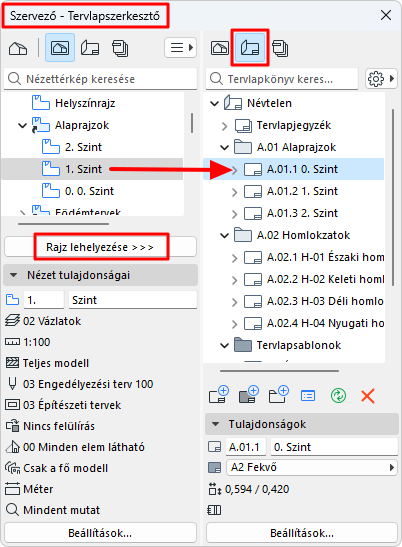Open the A2 Fekvő master layout dropdown
The height and width of the screenshot is (547, 402).
[312, 467]
